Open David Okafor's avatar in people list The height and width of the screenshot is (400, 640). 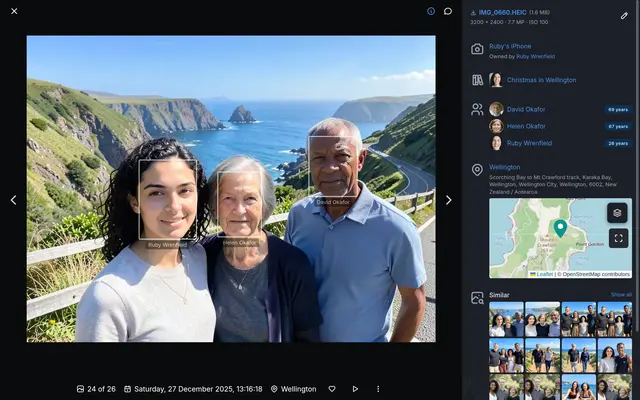pyautogui.click(x=496, y=109)
